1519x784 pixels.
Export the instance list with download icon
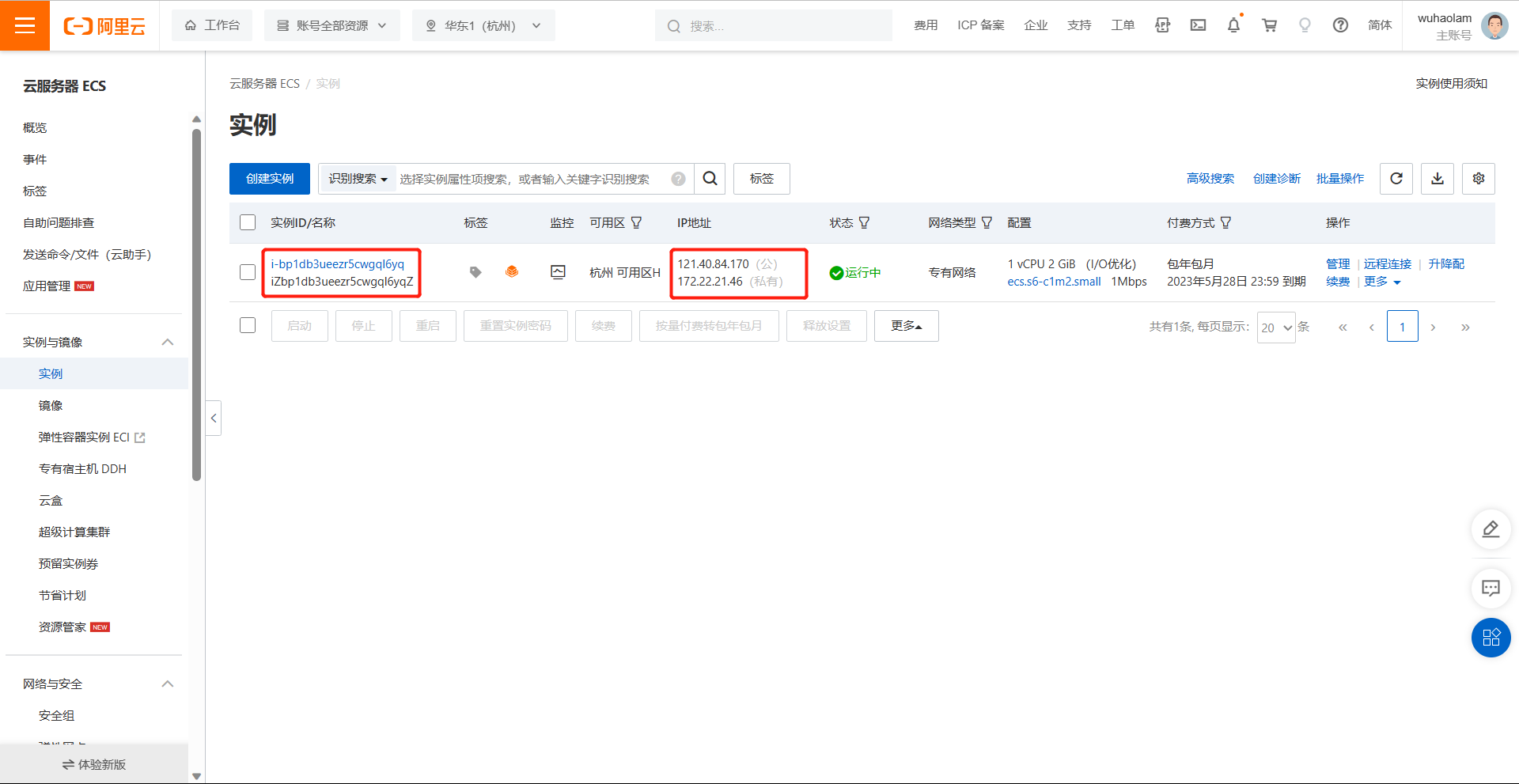pos(1438,179)
